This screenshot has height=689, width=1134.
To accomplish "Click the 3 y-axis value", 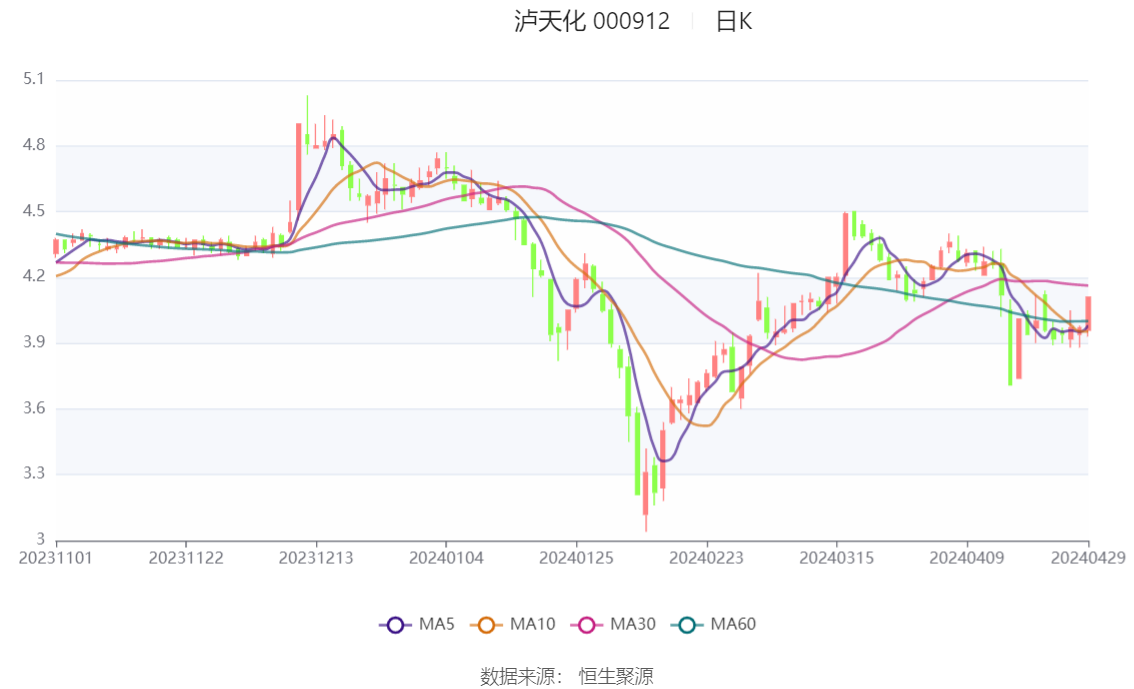I will [40, 539].
